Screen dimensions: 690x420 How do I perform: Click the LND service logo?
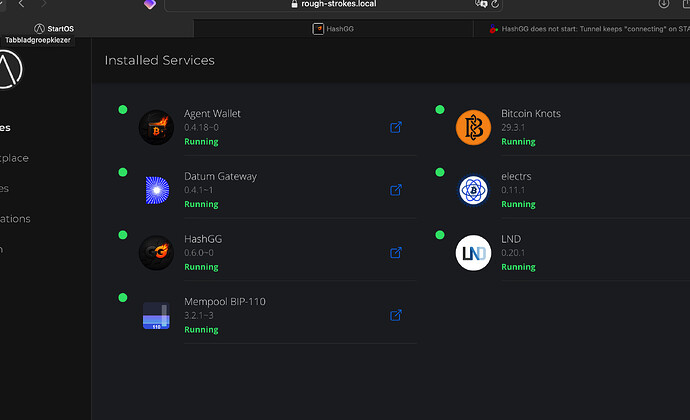pyautogui.click(x=473, y=253)
